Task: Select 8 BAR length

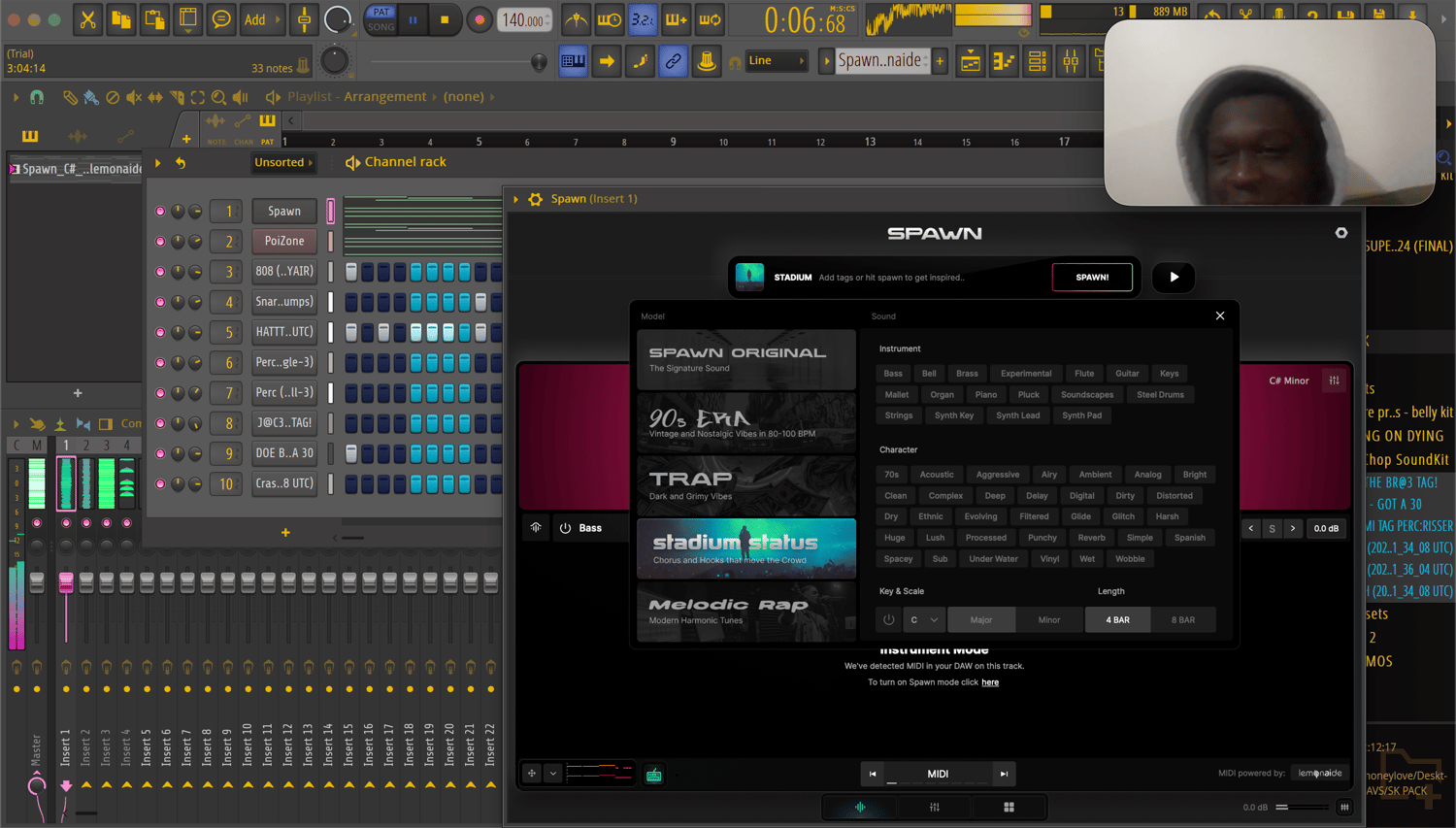Action: [1183, 619]
